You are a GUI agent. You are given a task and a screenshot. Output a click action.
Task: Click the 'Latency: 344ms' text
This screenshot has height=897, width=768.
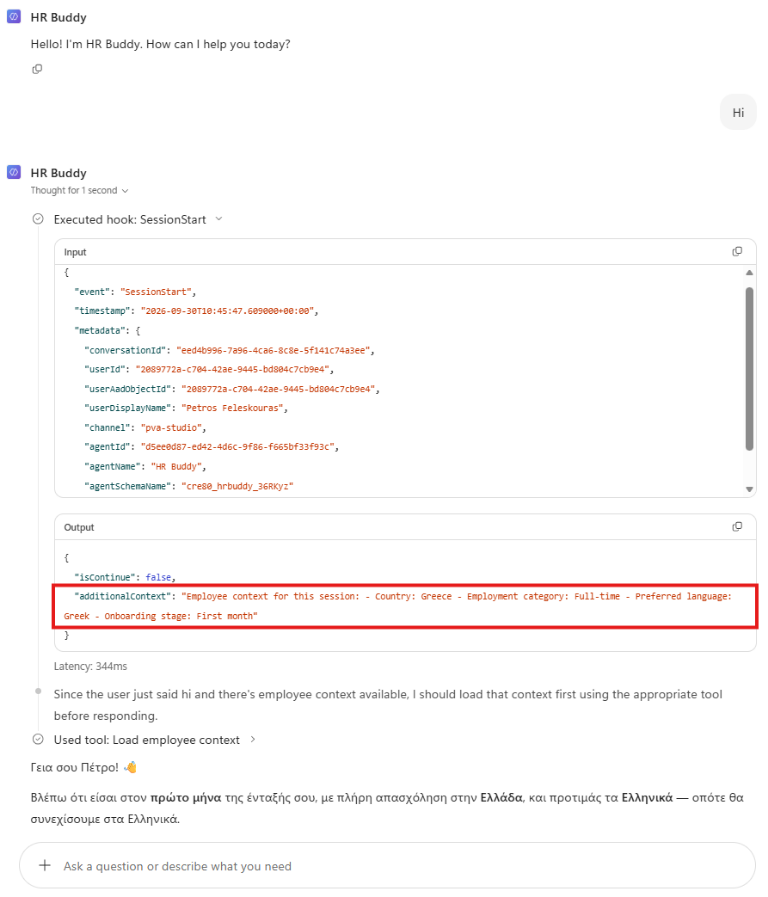point(90,666)
